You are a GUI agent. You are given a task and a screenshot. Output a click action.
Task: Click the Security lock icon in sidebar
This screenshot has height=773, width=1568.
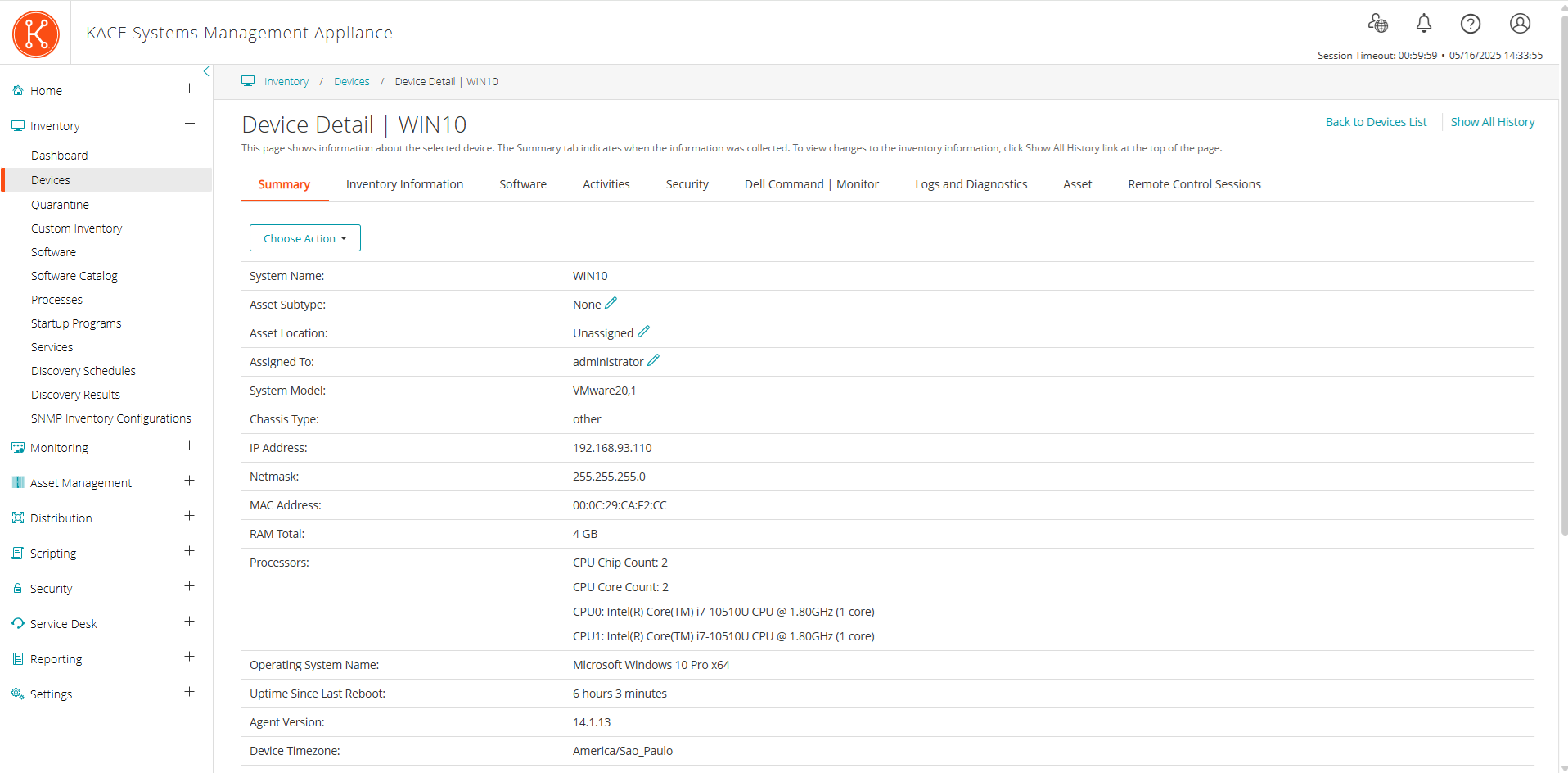(x=18, y=589)
